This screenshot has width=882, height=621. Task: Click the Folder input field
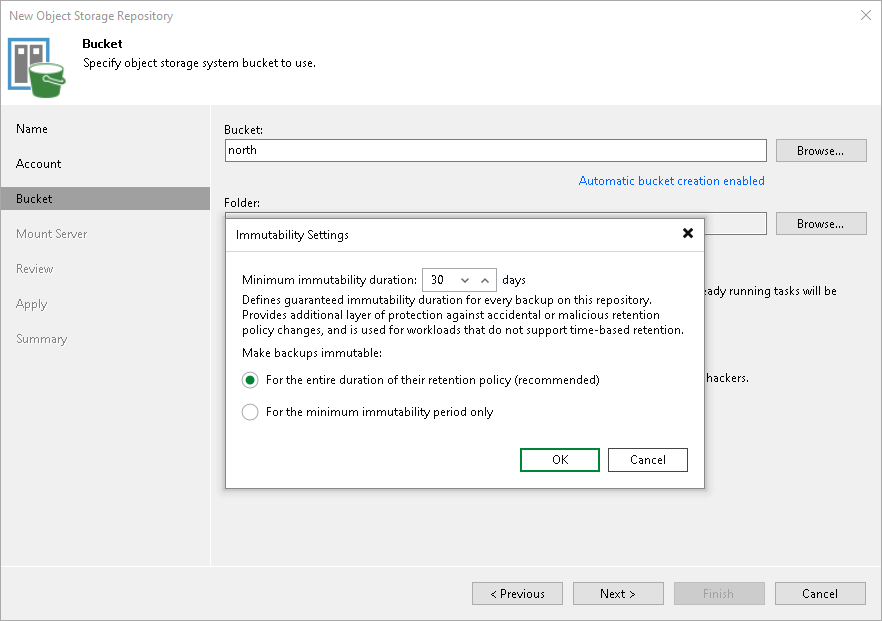click(x=735, y=223)
